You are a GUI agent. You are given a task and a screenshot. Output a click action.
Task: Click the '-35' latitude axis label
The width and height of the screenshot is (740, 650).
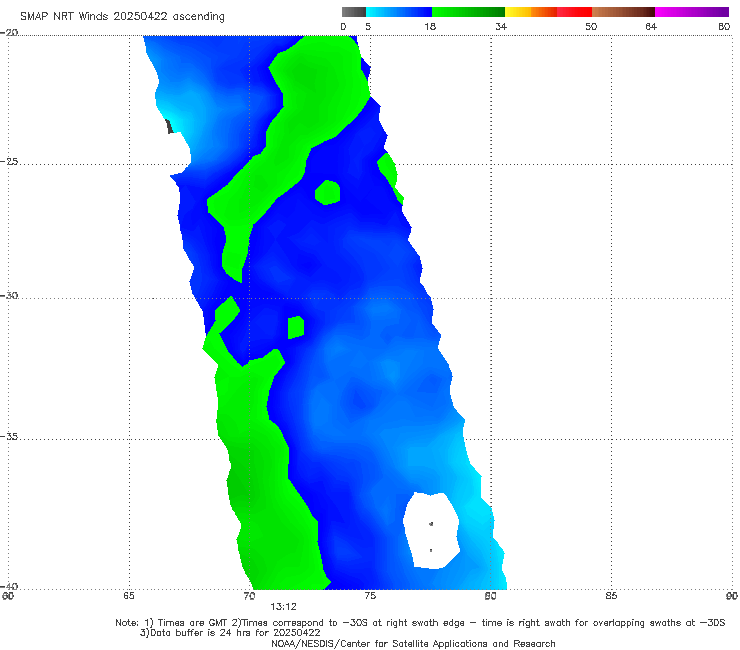[9, 437]
